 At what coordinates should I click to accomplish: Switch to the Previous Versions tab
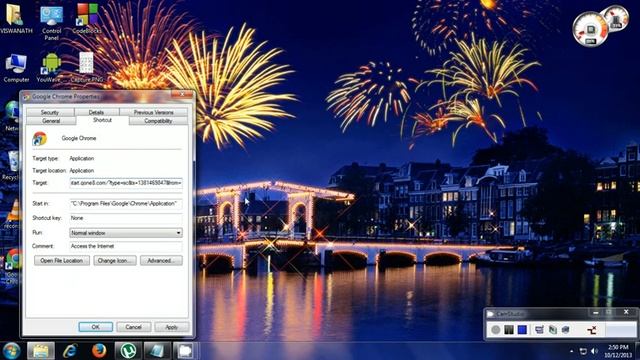coord(153,112)
